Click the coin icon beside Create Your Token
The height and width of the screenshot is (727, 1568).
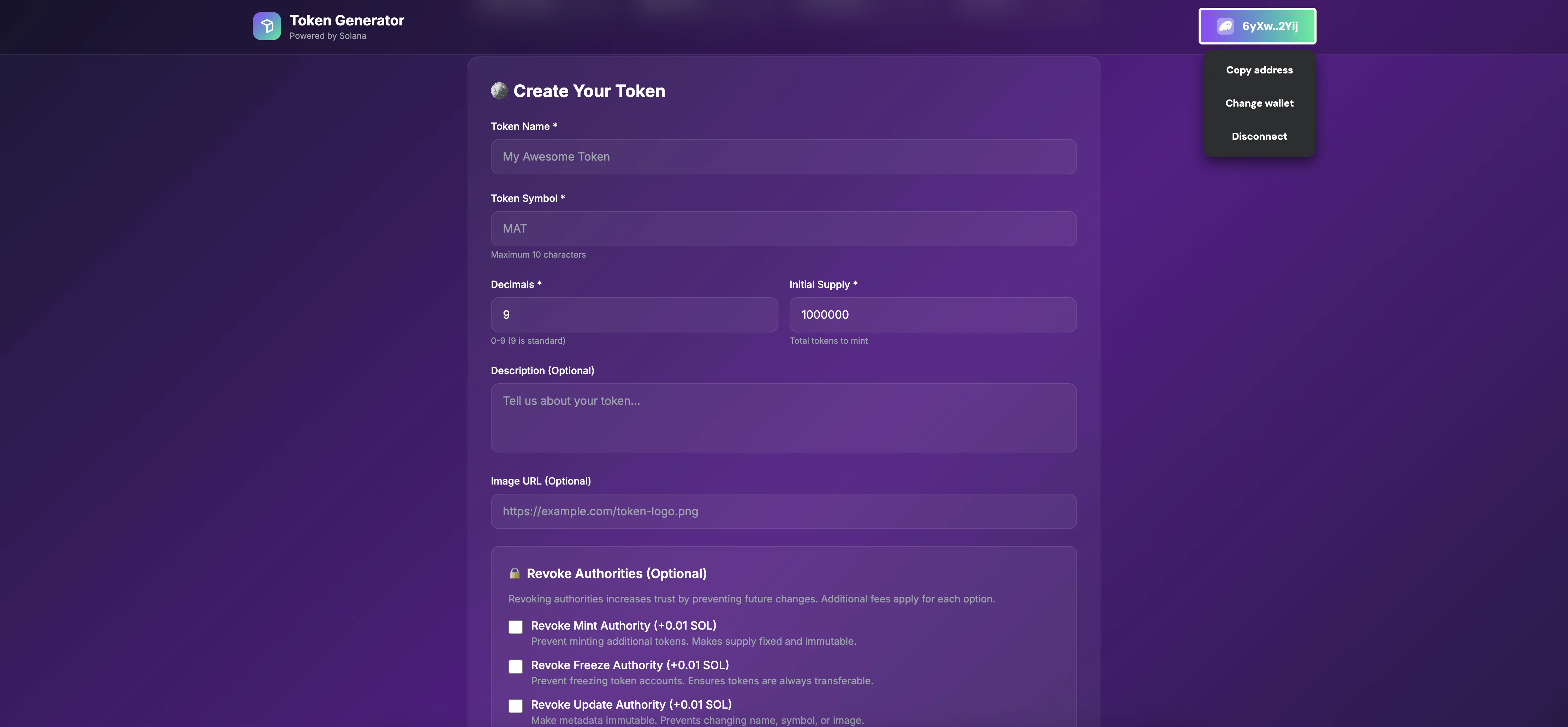pos(499,91)
